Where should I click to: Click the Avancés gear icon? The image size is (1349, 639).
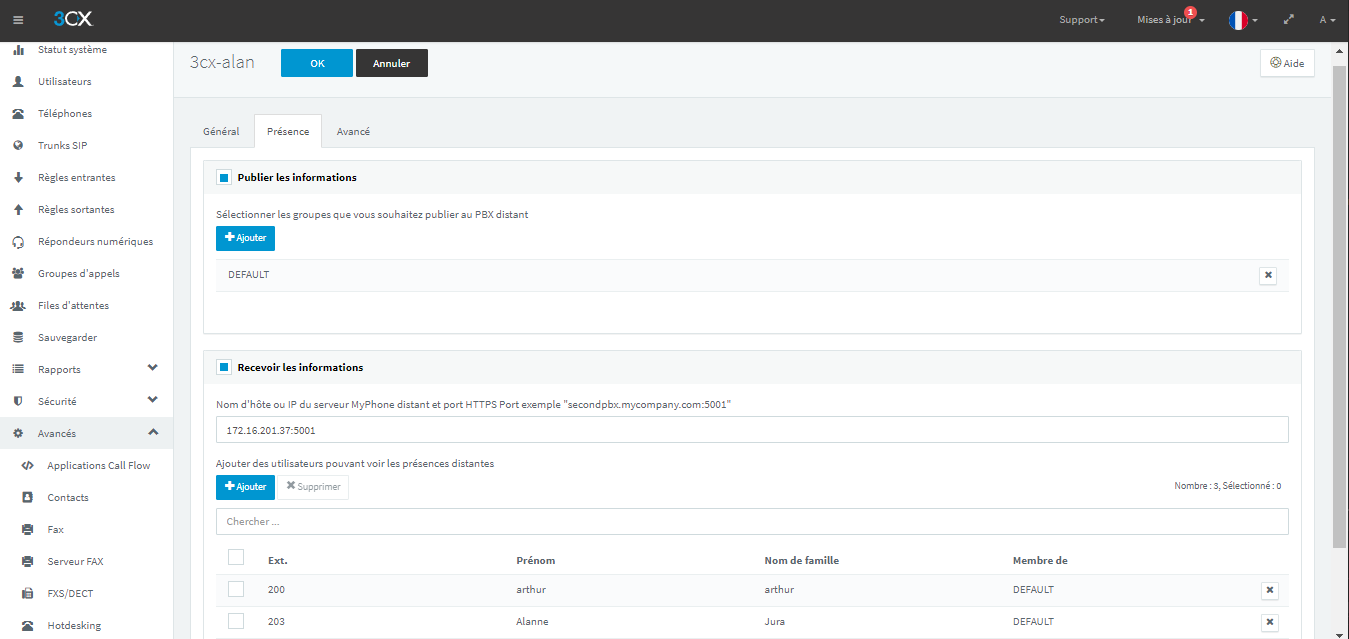(18, 434)
